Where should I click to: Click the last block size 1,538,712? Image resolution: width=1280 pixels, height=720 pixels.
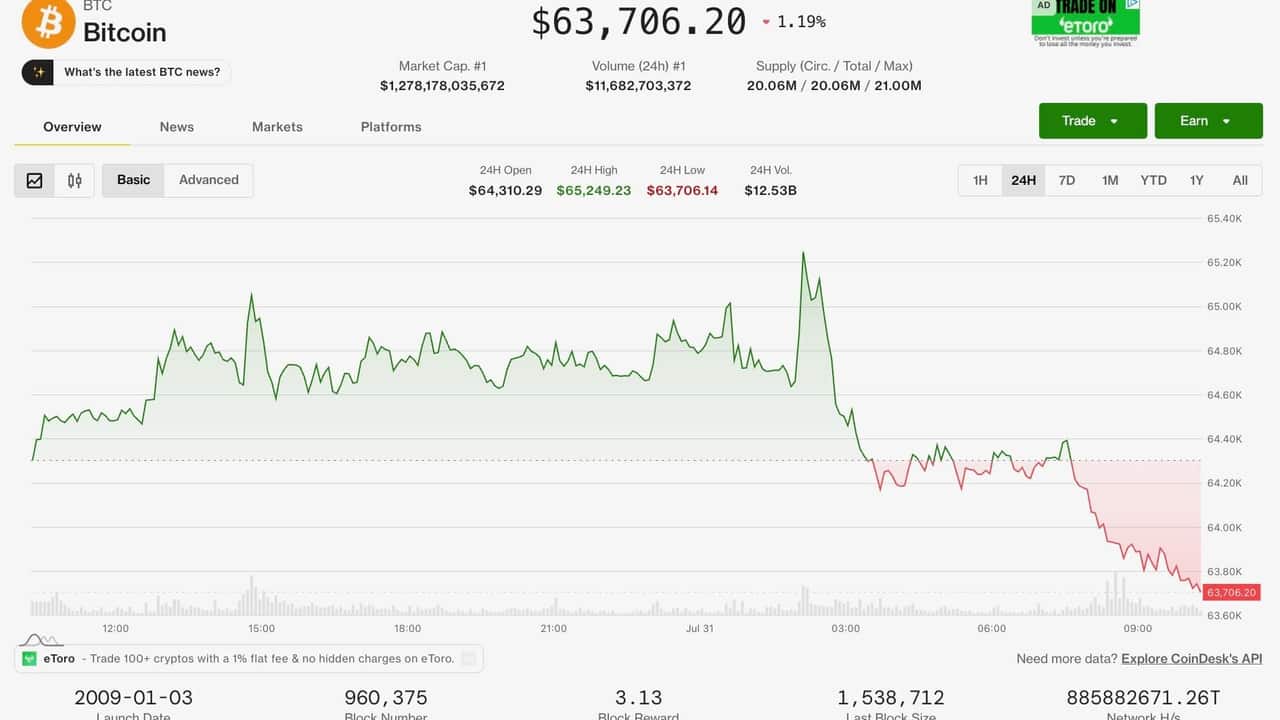click(x=891, y=697)
